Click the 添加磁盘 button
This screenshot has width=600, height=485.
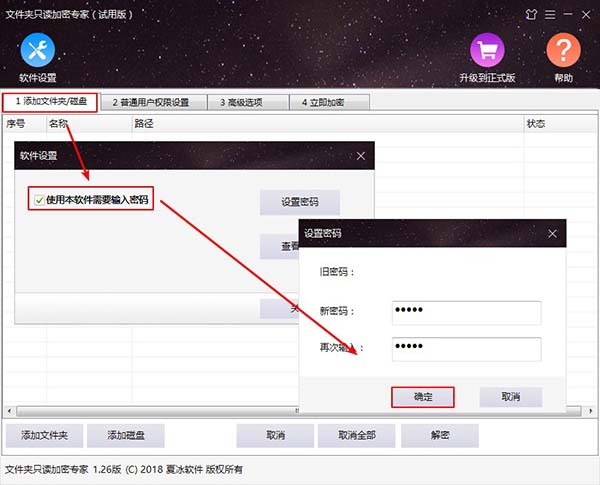click(126, 436)
